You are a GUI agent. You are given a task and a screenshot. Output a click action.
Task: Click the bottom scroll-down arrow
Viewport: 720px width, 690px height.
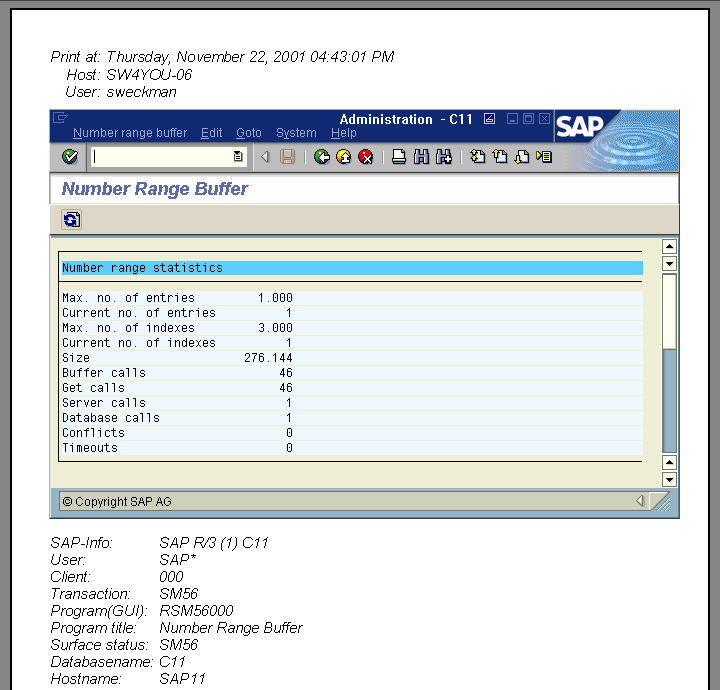point(669,480)
